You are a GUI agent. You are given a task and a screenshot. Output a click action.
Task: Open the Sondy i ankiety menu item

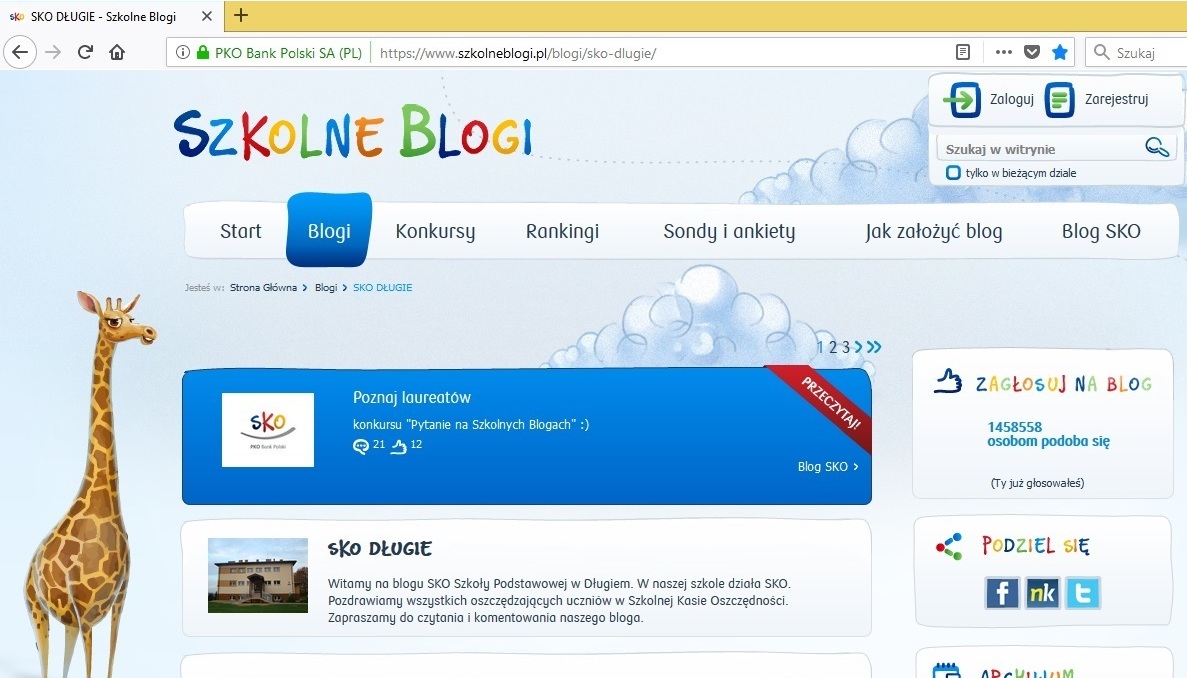[729, 231]
